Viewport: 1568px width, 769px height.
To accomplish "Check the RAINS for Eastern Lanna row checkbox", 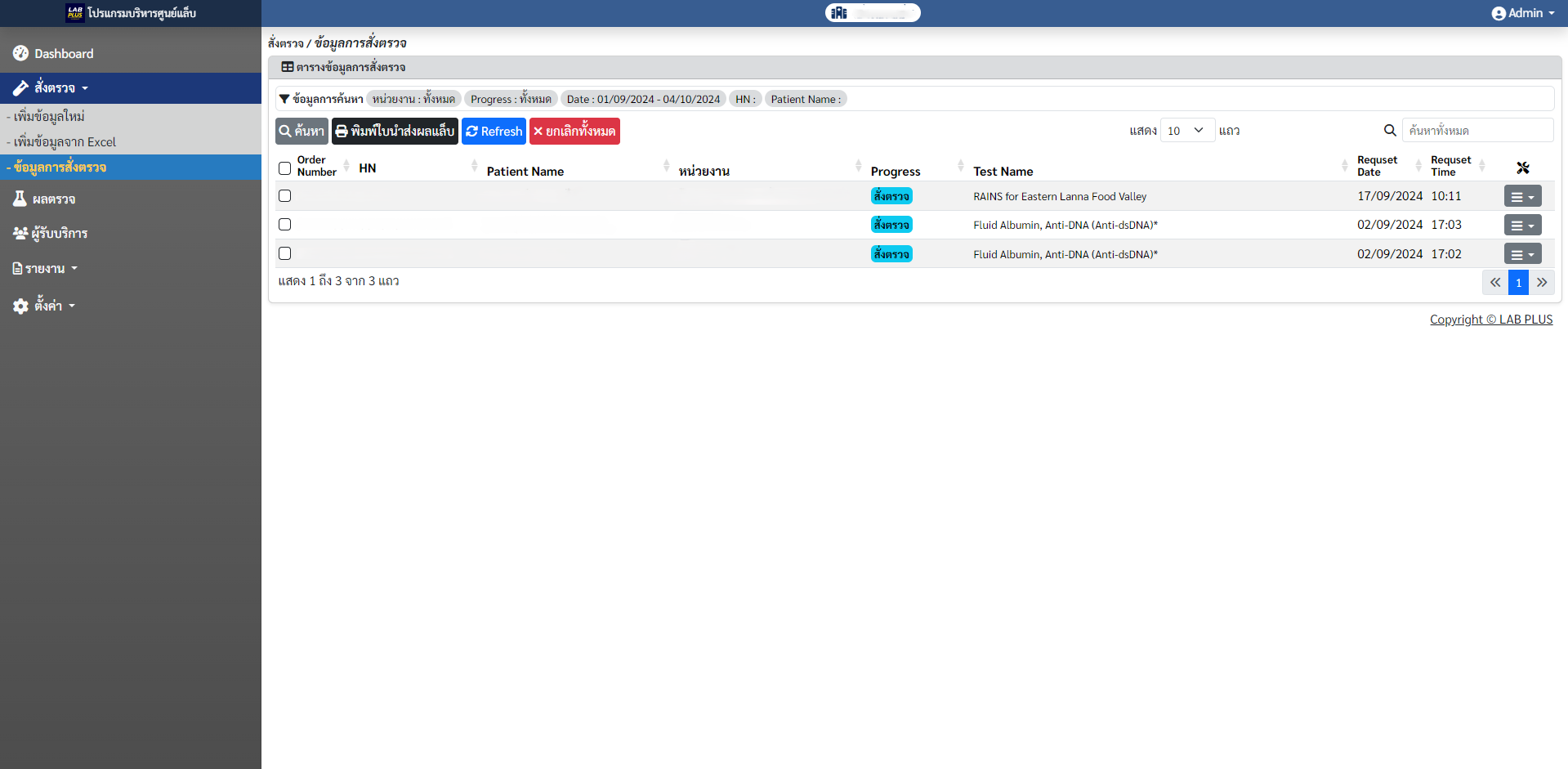I will (x=284, y=196).
